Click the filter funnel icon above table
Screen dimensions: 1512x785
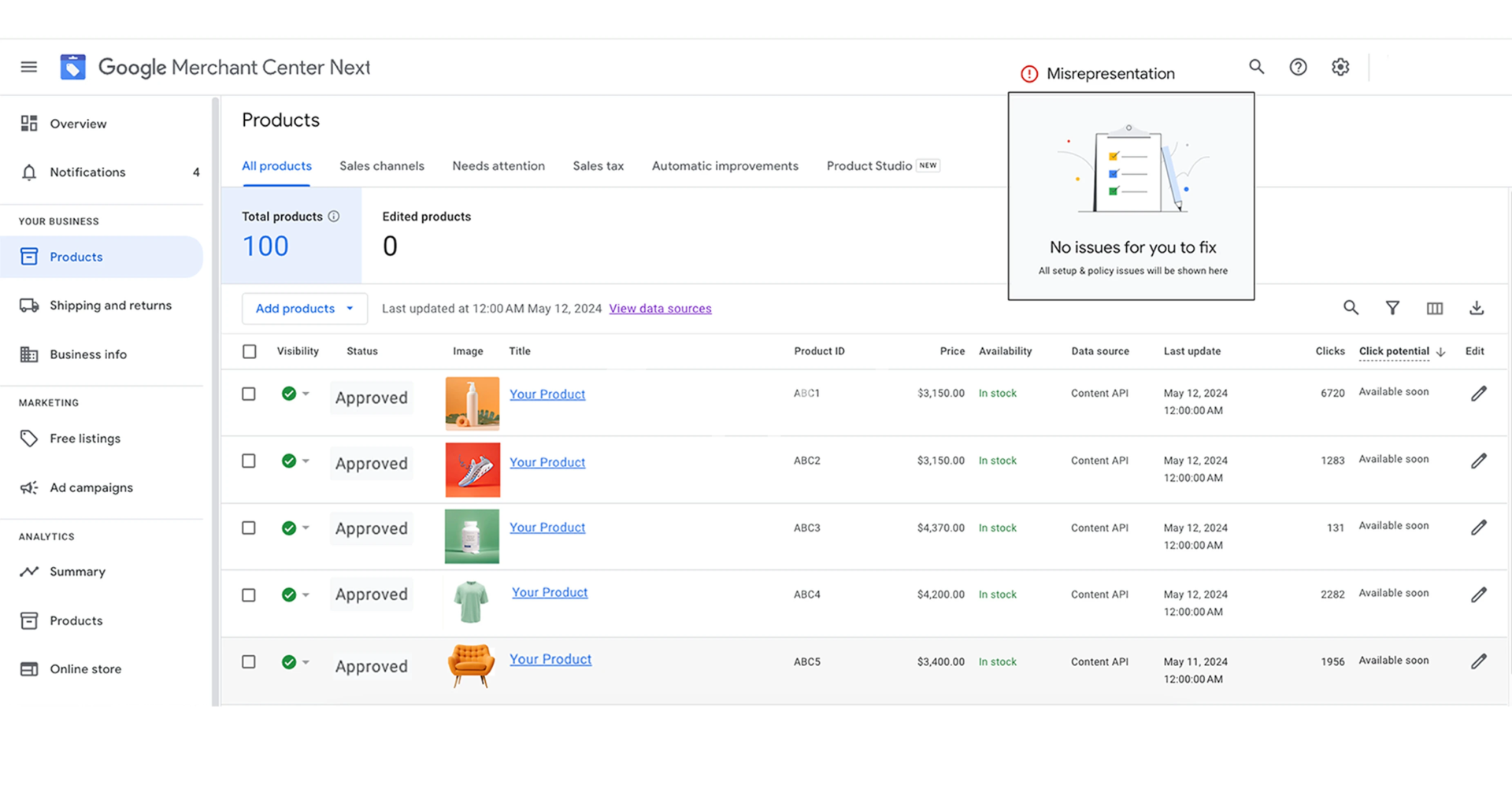pos(1392,308)
